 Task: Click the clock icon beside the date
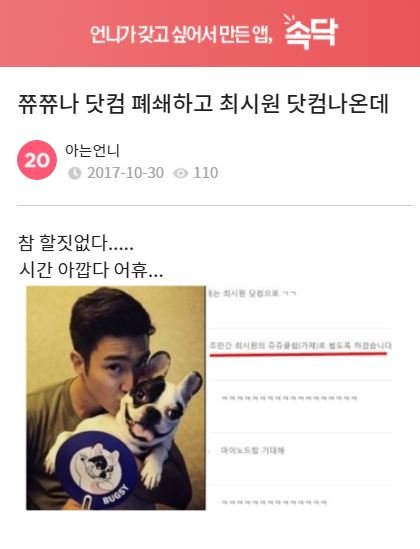click(x=74, y=173)
